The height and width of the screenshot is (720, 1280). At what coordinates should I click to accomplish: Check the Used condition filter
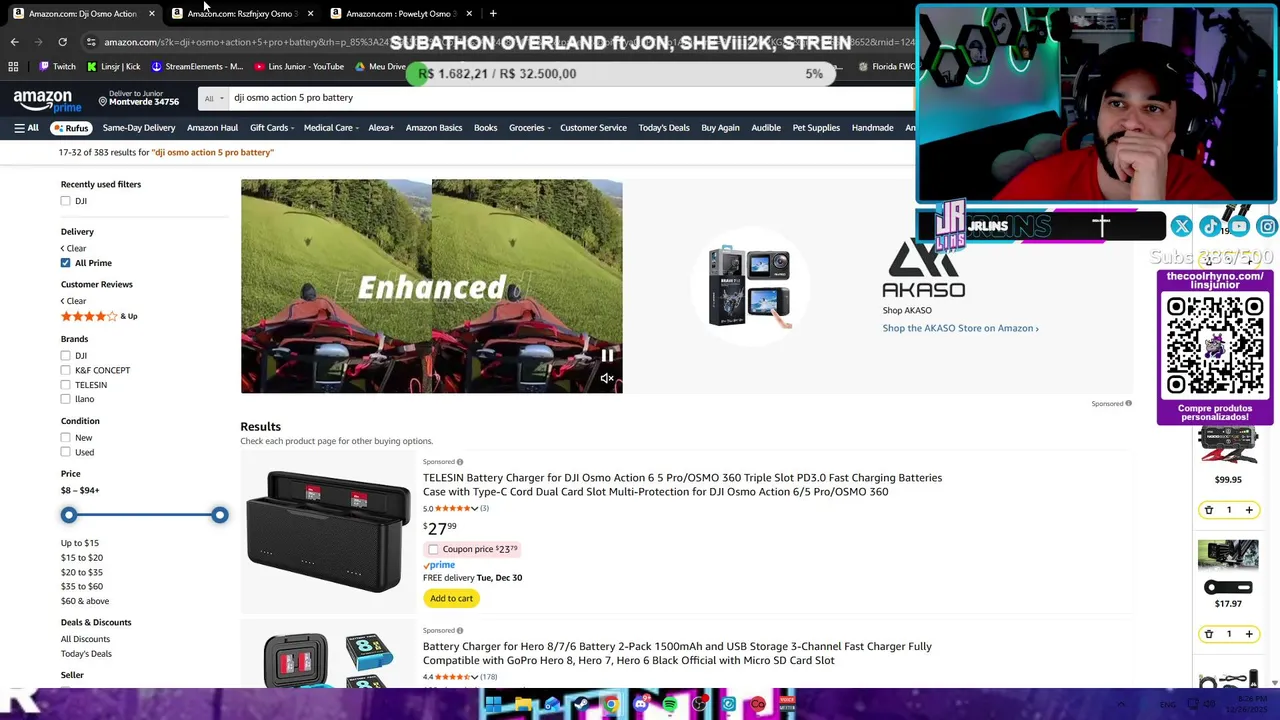point(65,452)
